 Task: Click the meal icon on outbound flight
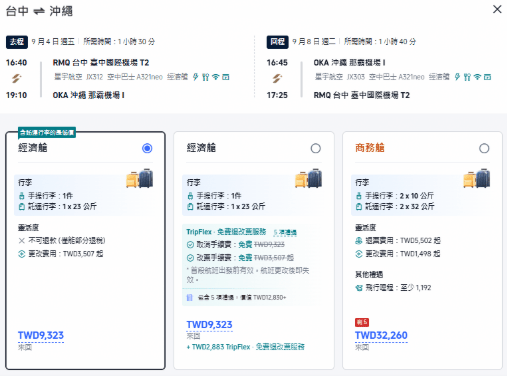click(x=205, y=77)
